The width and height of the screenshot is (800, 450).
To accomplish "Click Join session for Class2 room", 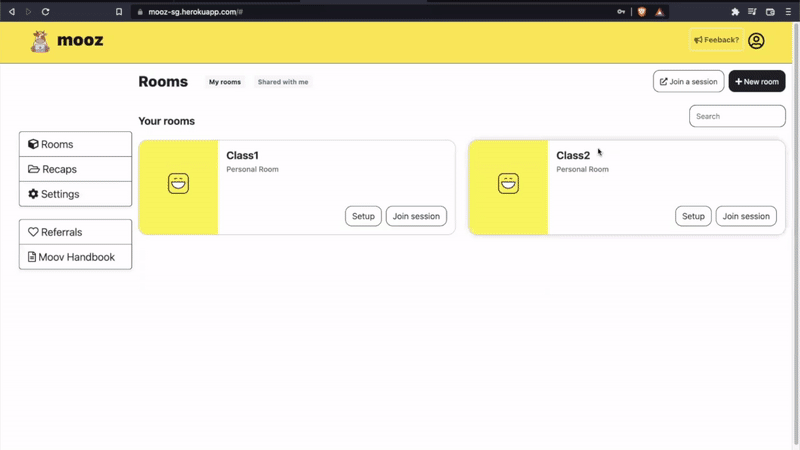I will (746, 216).
